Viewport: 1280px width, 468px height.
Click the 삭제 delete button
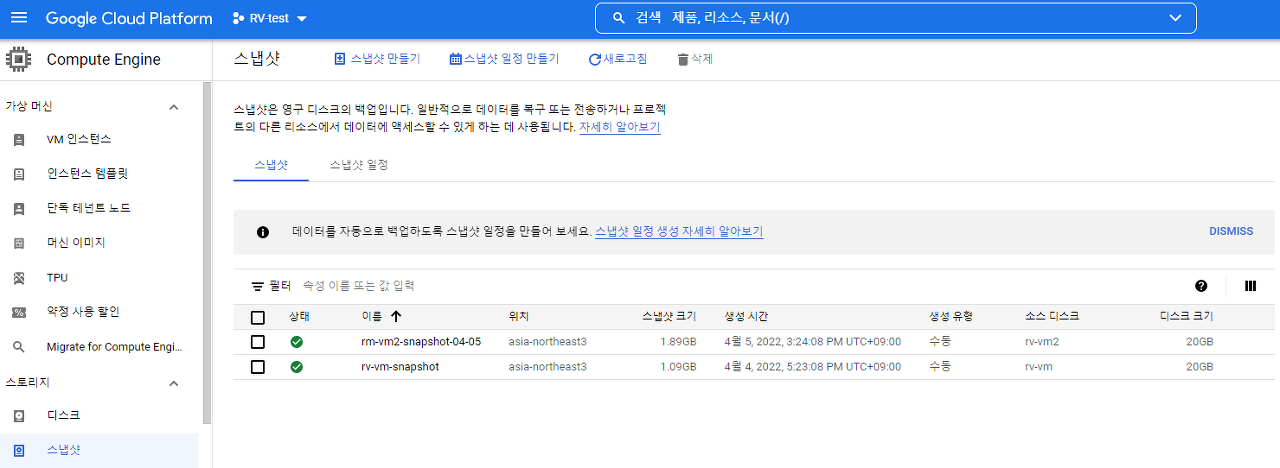(695, 59)
